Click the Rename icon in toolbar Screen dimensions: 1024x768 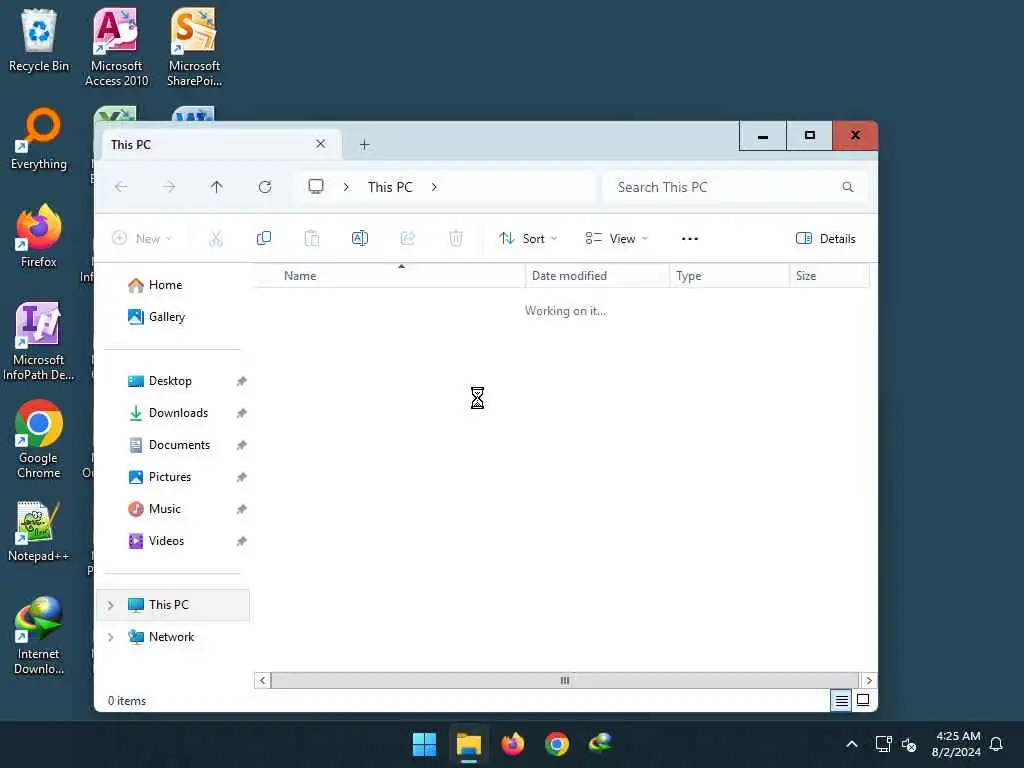(360, 238)
